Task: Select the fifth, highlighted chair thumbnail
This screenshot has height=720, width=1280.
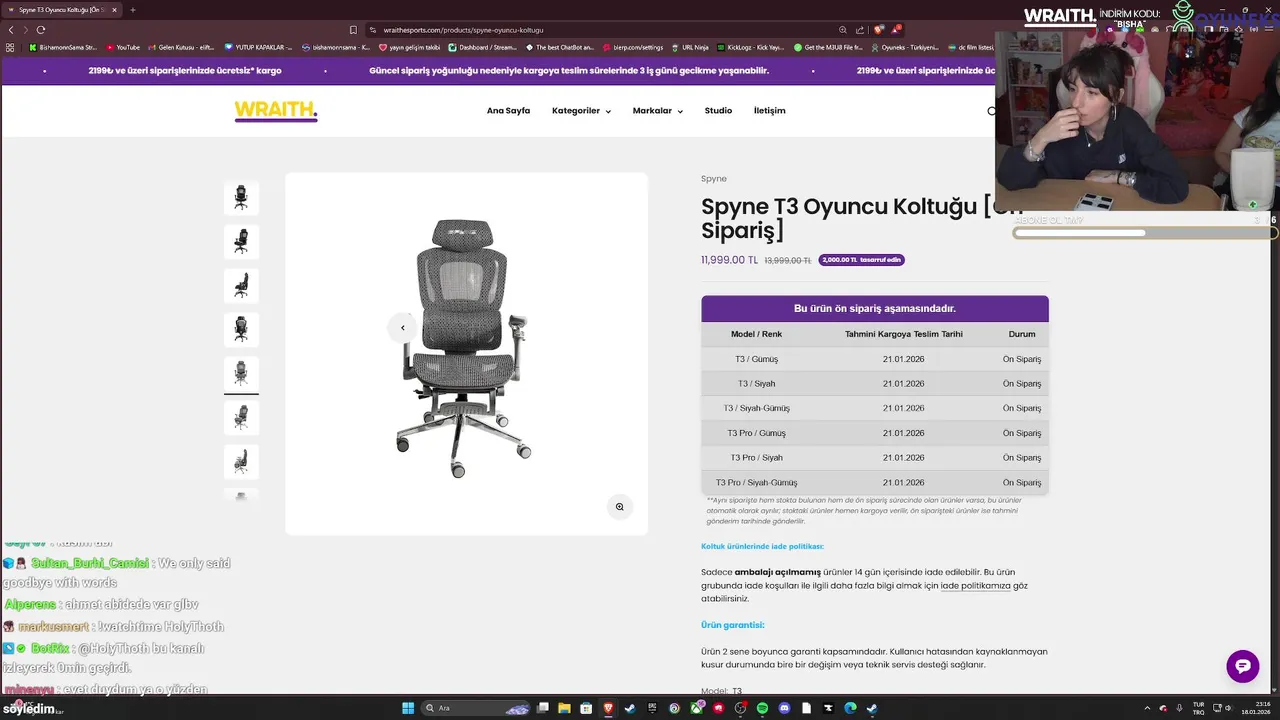Action: coord(241,374)
